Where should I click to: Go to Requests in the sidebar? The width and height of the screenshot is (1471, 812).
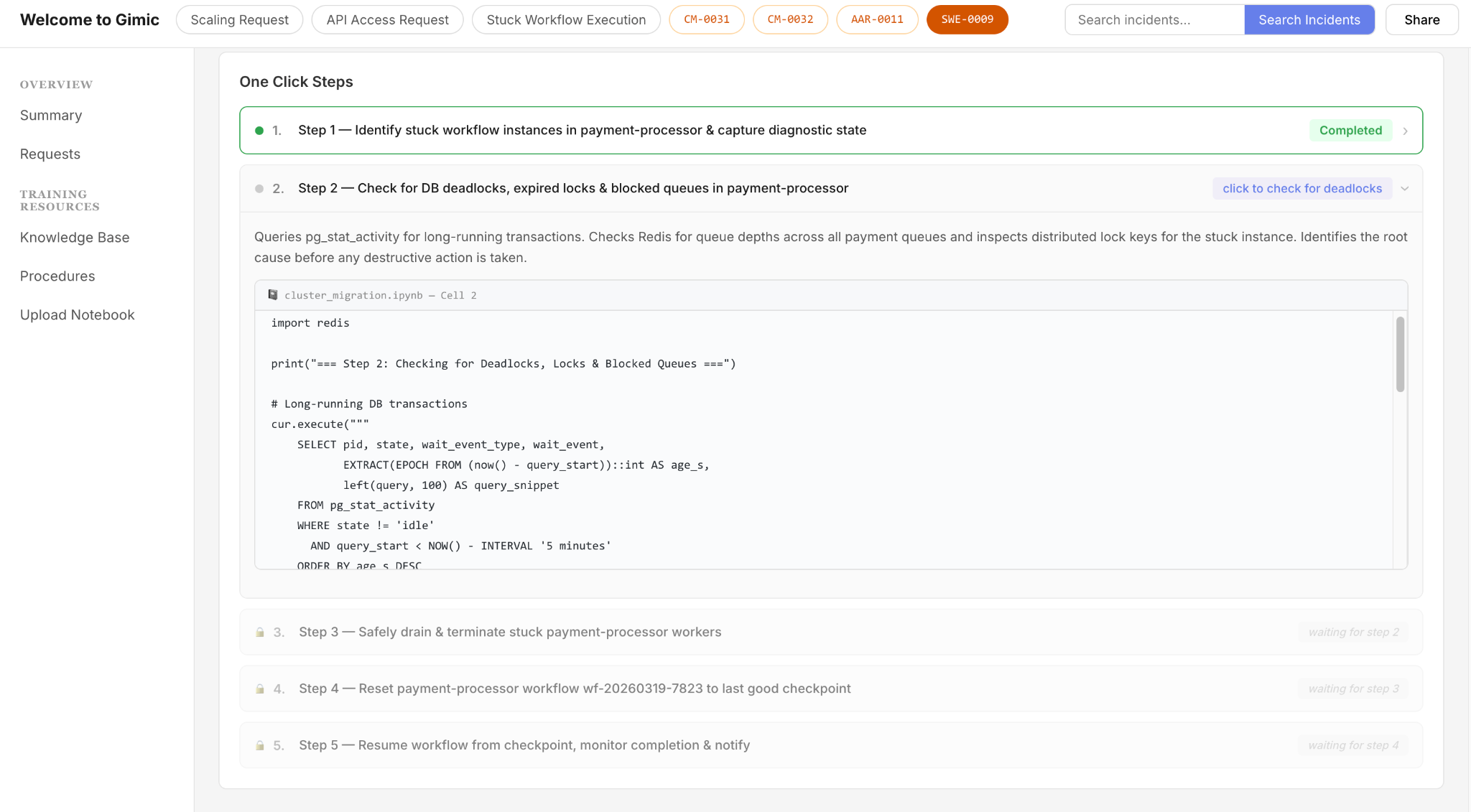pyautogui.click(x=50, y=154)
